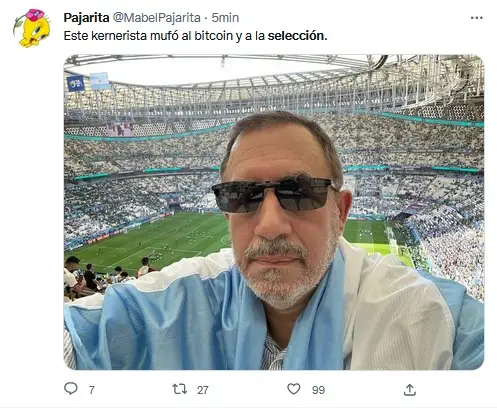Expand the stadium selfie photo

click(x=274, y=212)
